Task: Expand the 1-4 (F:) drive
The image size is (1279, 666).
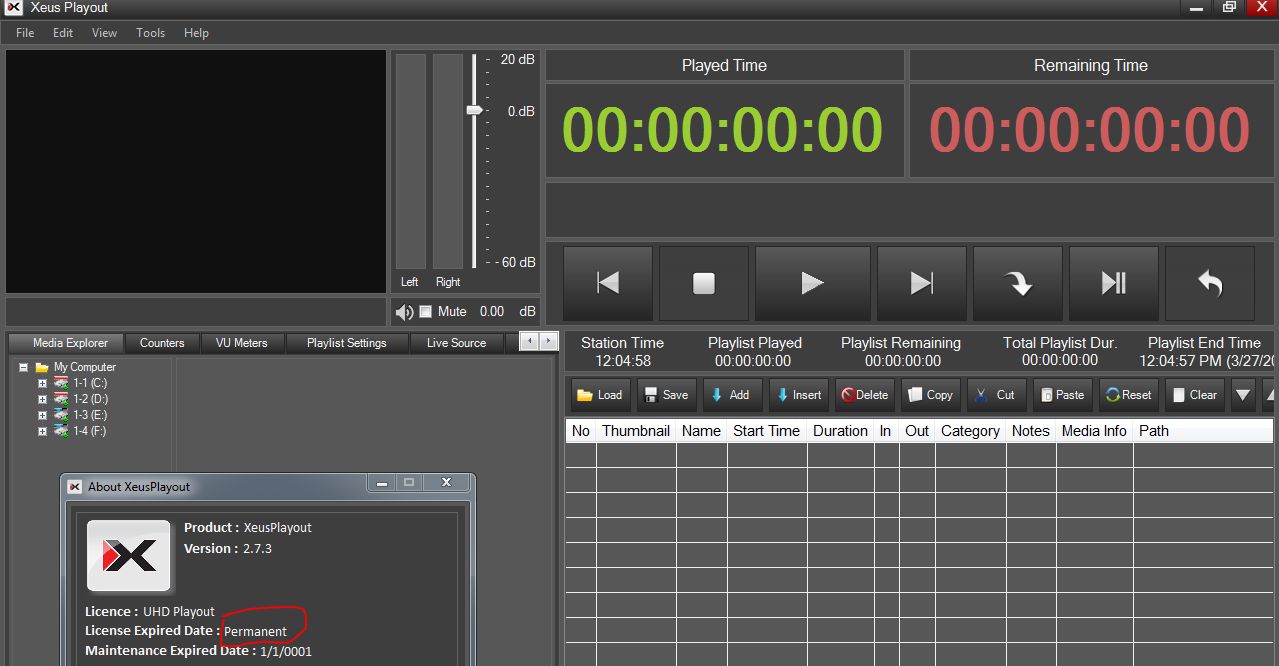Action: (42, 431)
